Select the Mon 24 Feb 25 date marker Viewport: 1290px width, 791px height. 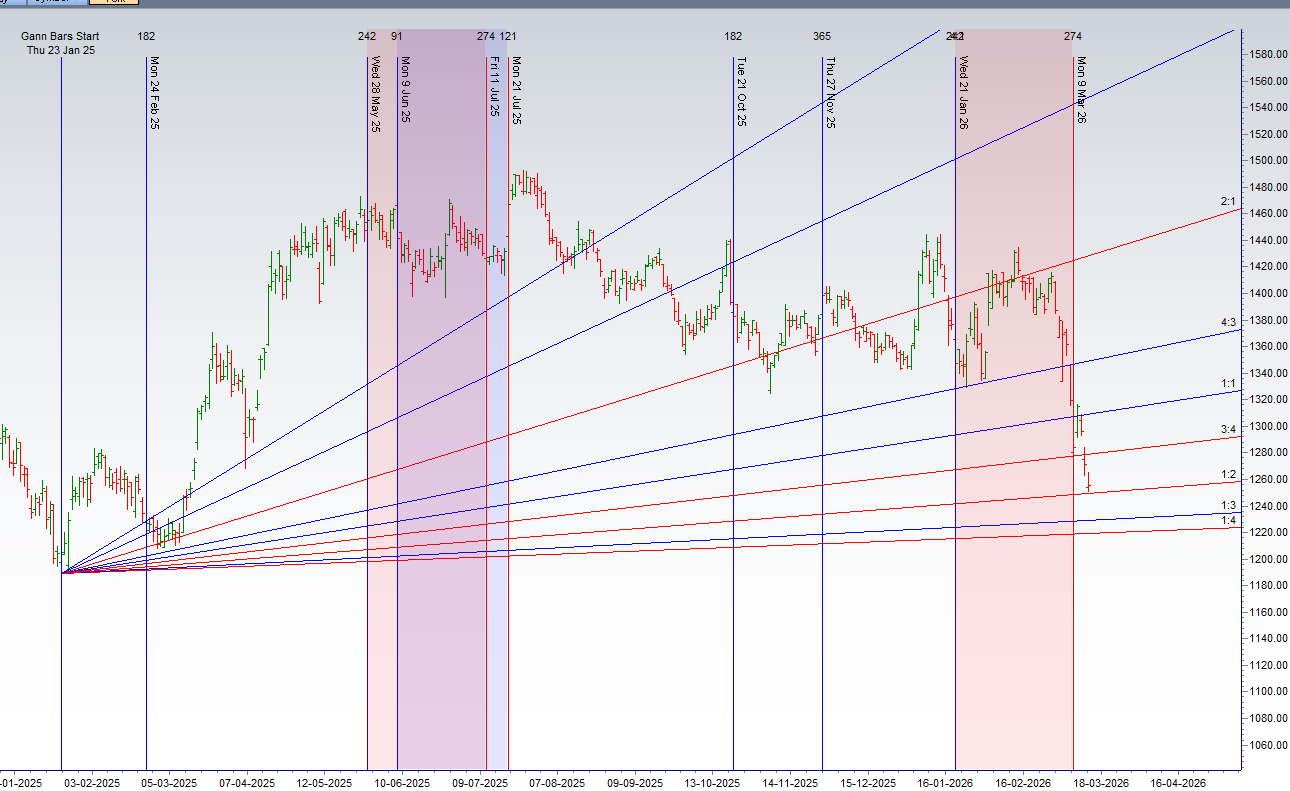(154, 93)
